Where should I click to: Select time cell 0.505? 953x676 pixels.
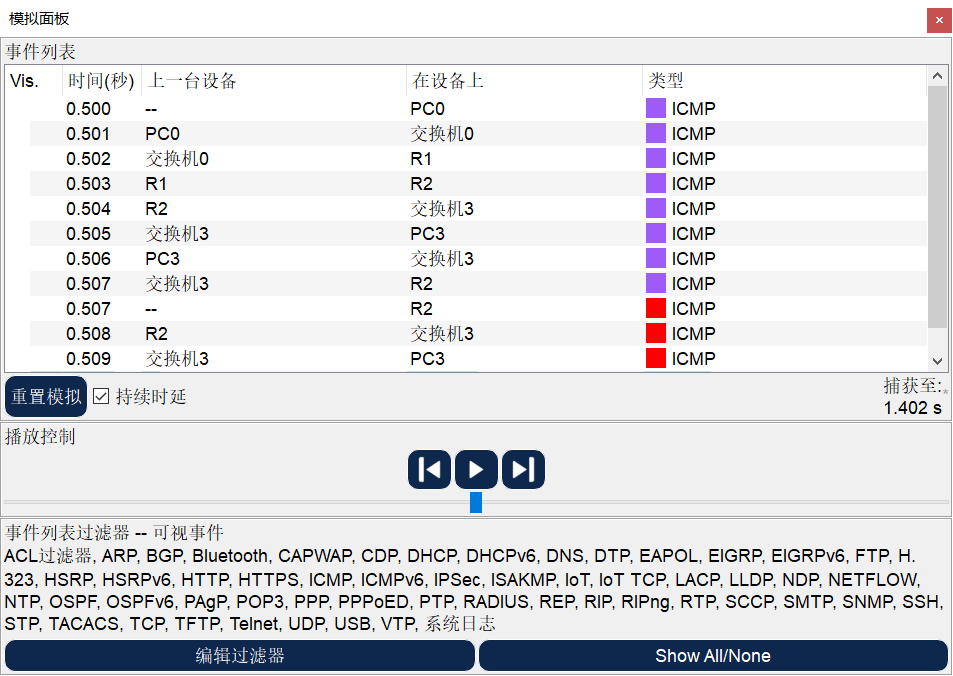pyautogui.click(x=88, y=233)
